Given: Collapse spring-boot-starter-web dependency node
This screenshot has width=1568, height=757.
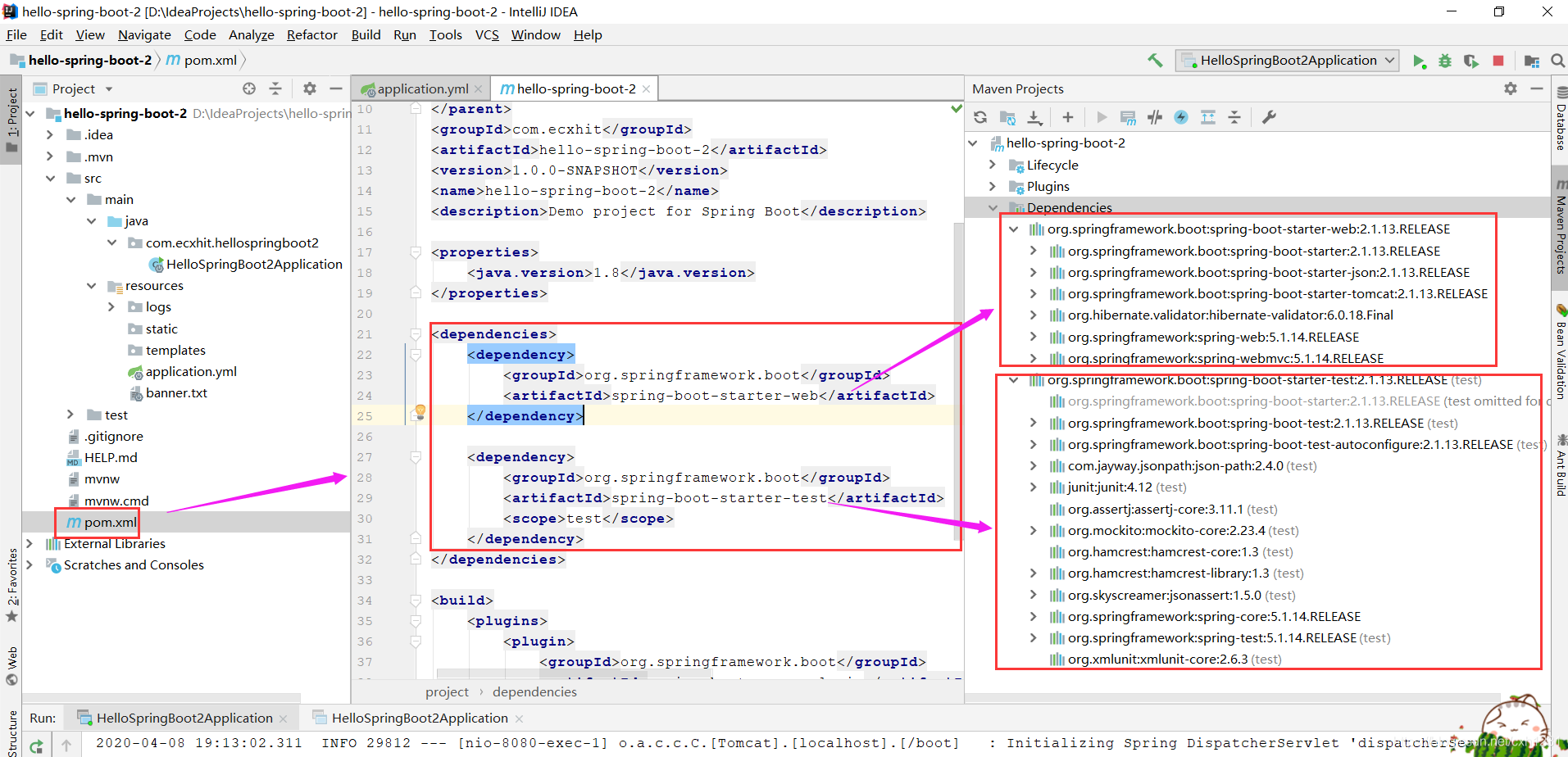Looking at the screenshot, I should pyautogui.click(x=1013, y=229).
